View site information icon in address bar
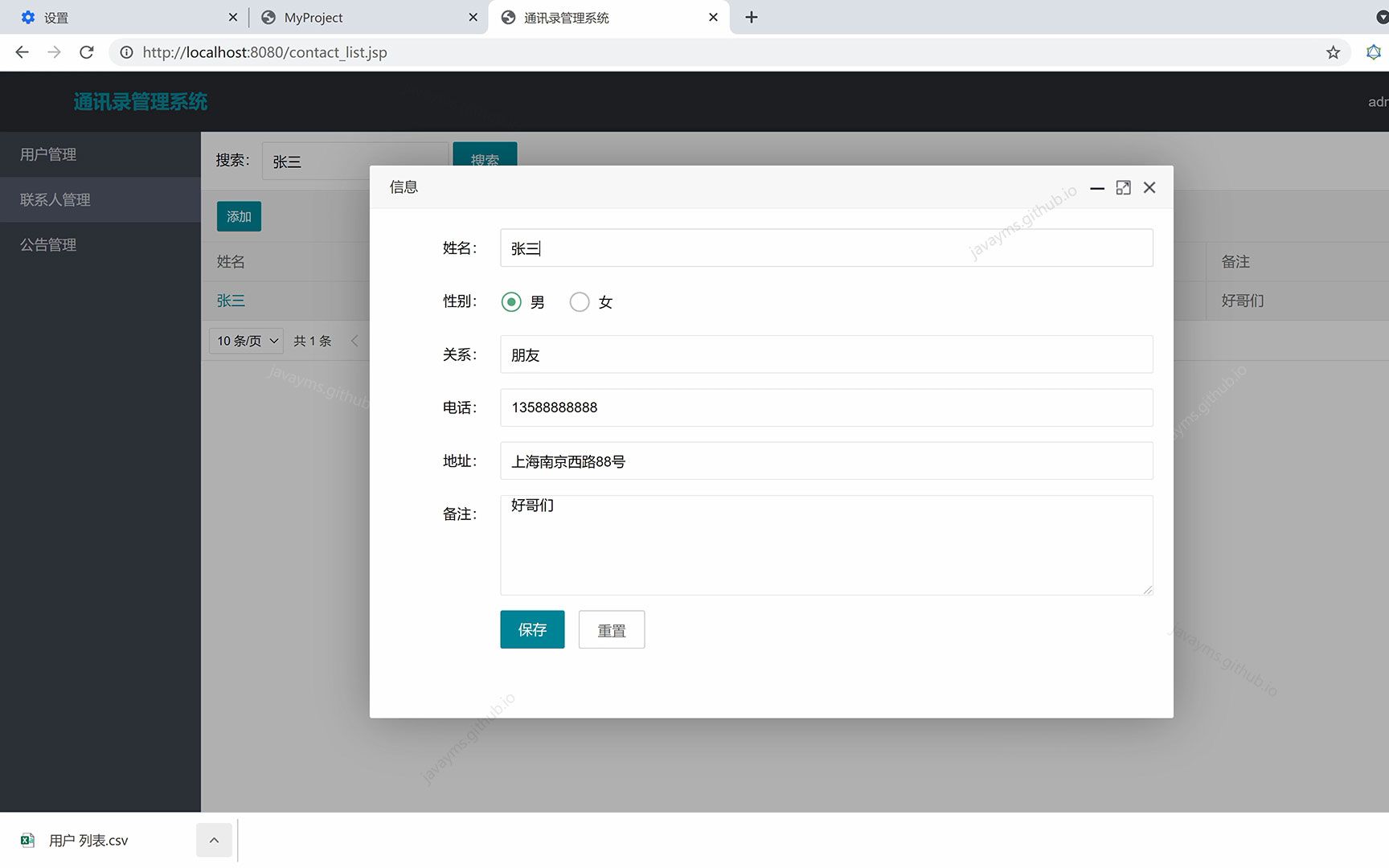1389x868 pixels. [x=126, y=52]
